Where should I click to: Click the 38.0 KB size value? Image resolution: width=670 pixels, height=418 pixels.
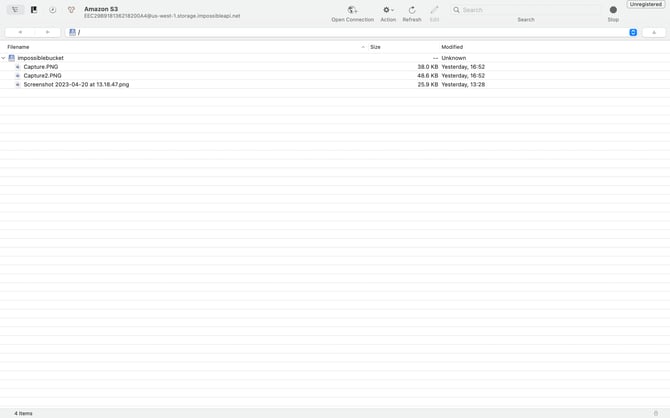click(x=427, y=67)
